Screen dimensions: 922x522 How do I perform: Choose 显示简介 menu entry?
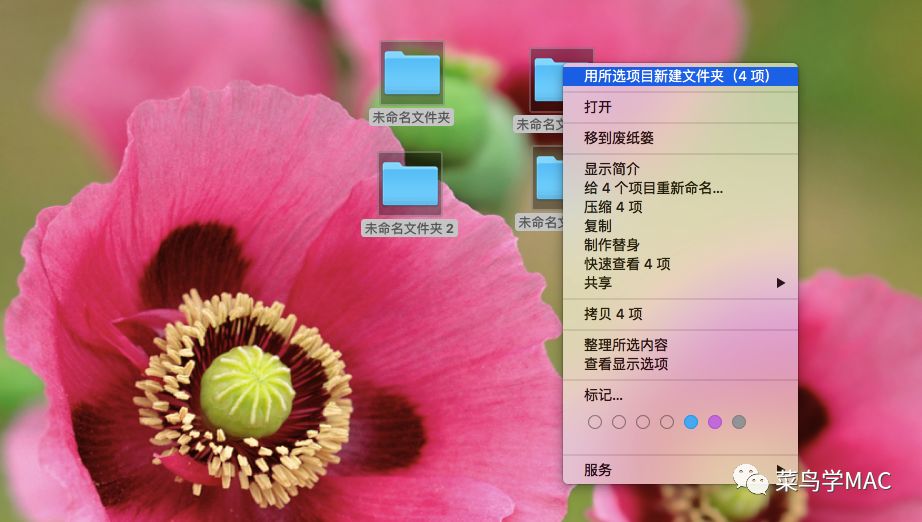pos(680,169)
